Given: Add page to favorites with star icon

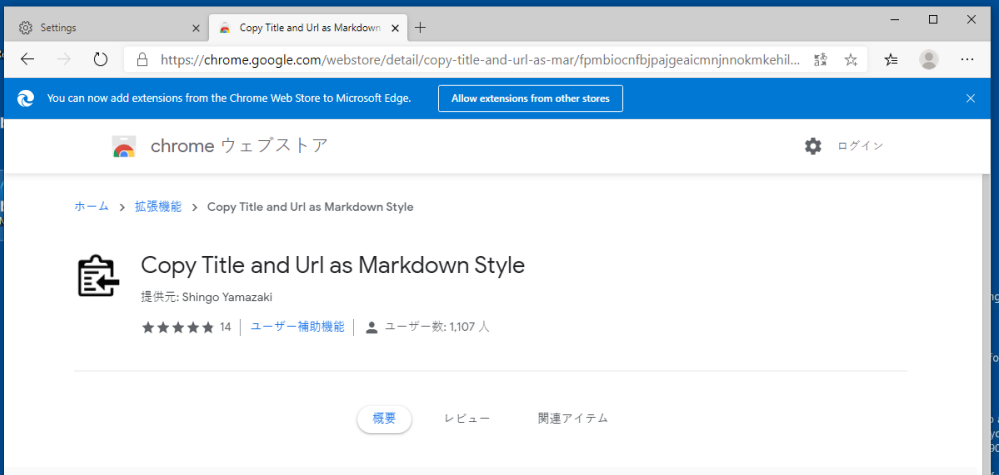Looking at the screenshot, I should pos(851,60).
